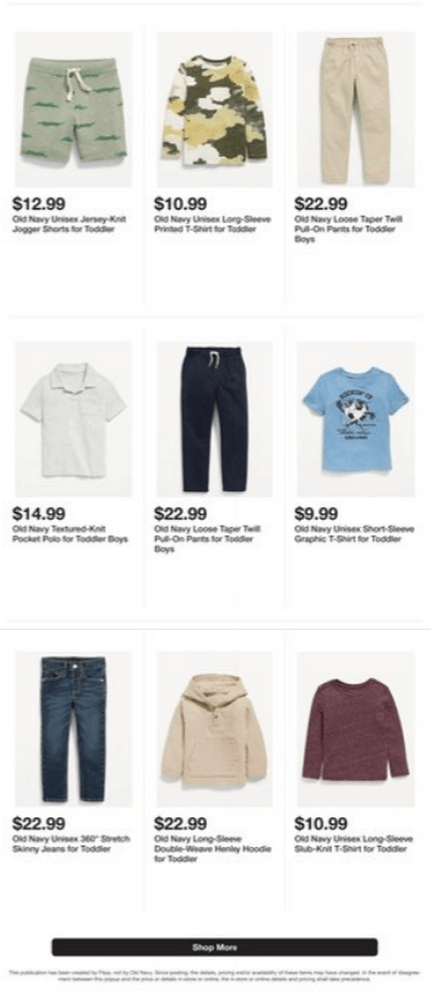Open the skinny jeans product photo
Screen dimensions: 431x1000
(73, 729)
